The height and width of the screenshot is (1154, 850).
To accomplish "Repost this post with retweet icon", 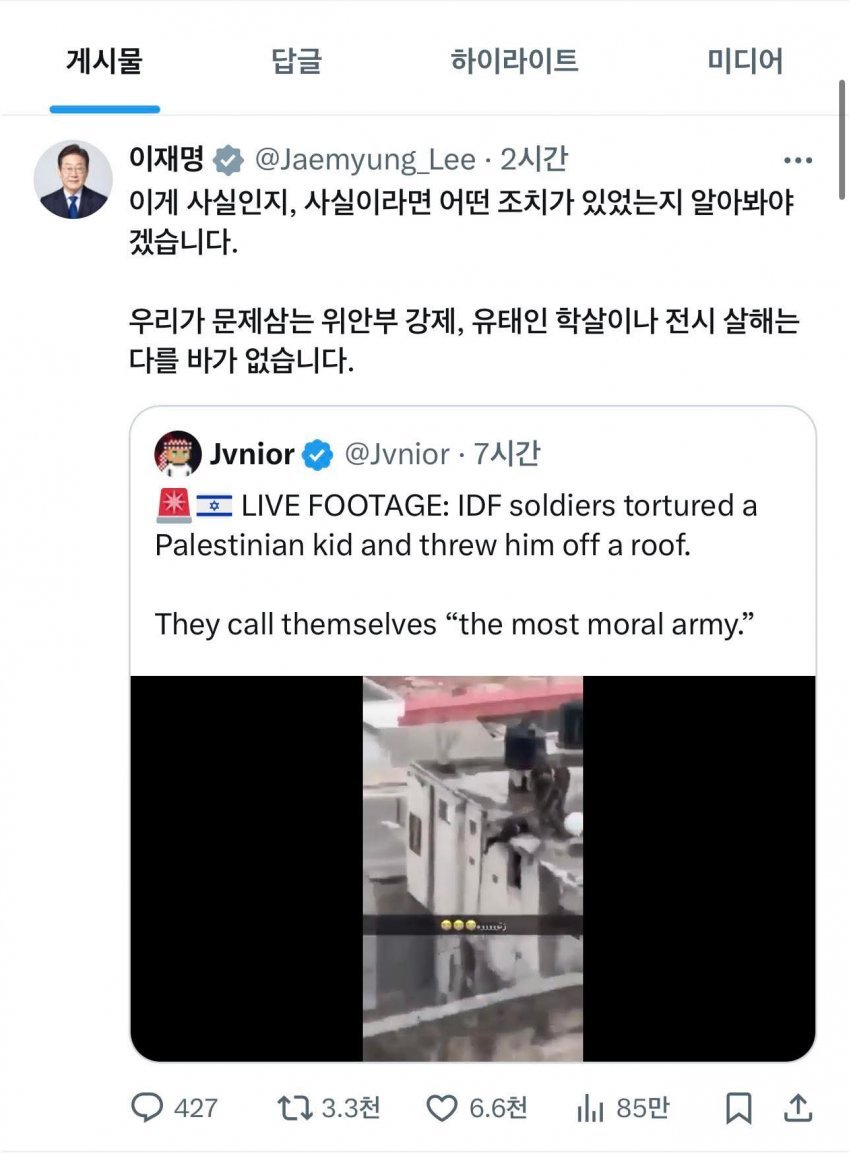I will click(295, 1107).
